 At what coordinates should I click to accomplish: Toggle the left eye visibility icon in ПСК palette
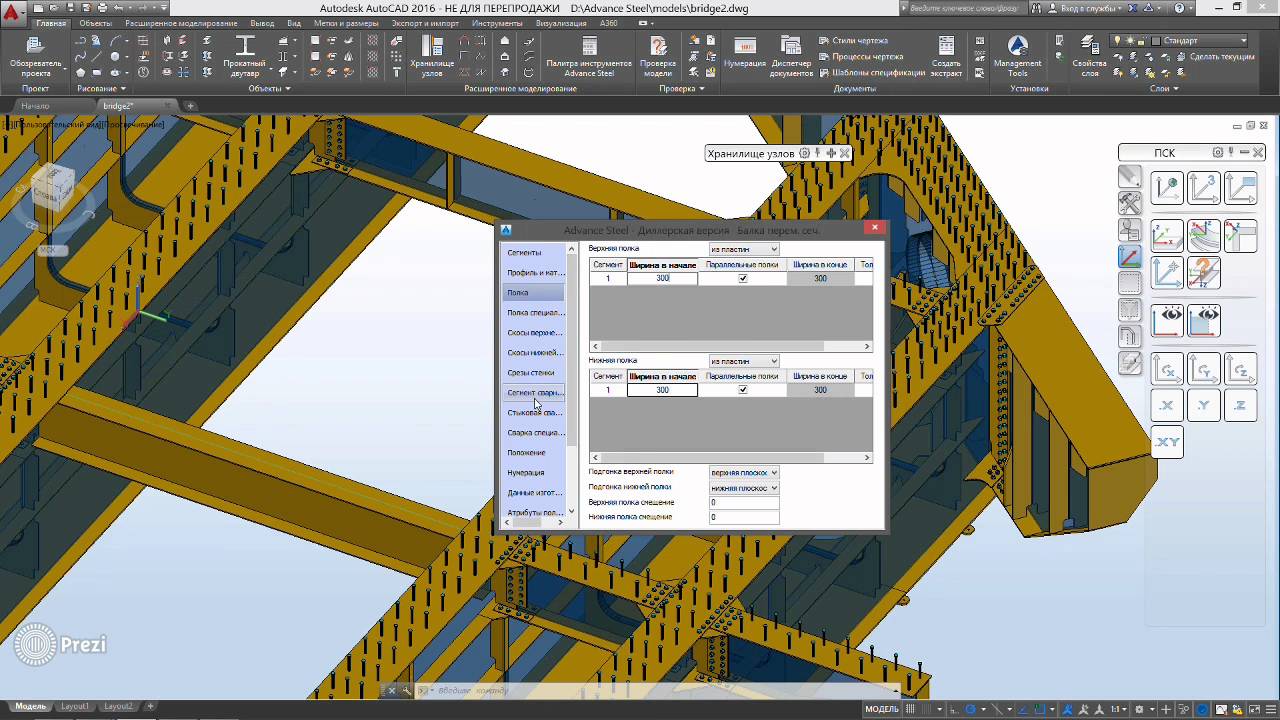(1167, 320)
